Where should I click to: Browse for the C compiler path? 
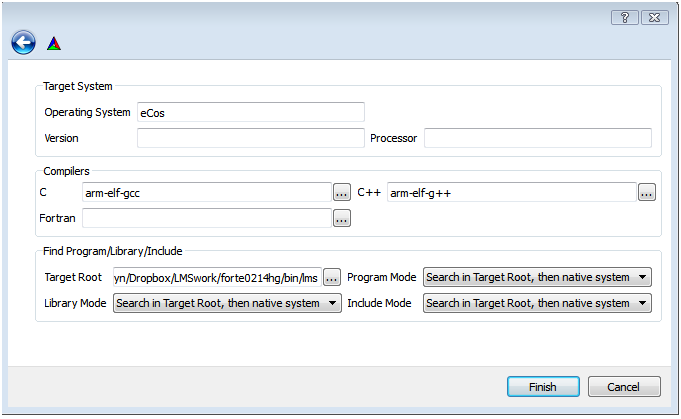pyautogui.click(x=342, y=192)
